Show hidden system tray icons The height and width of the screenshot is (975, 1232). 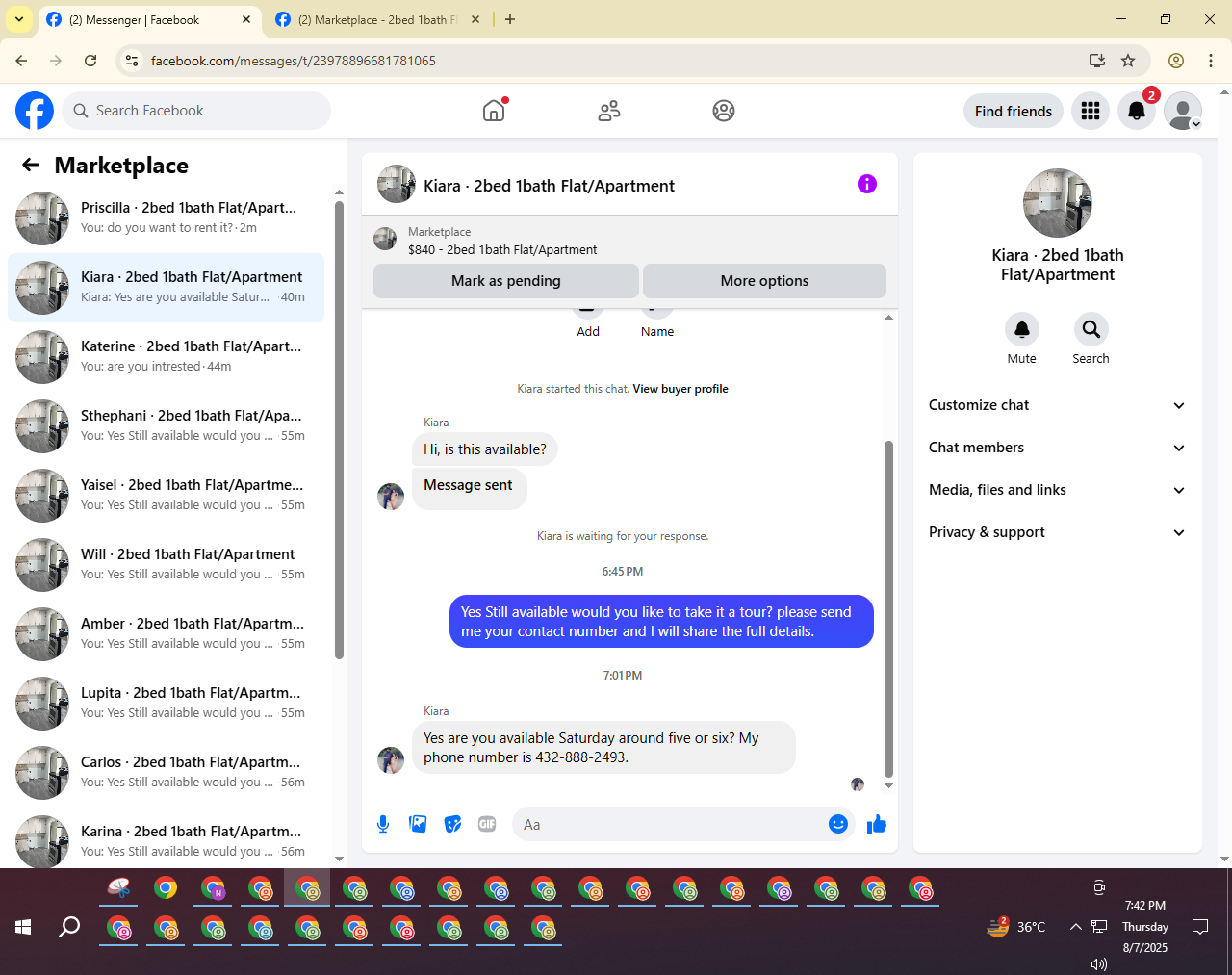pyautogui.click(x=1075, y=927)
